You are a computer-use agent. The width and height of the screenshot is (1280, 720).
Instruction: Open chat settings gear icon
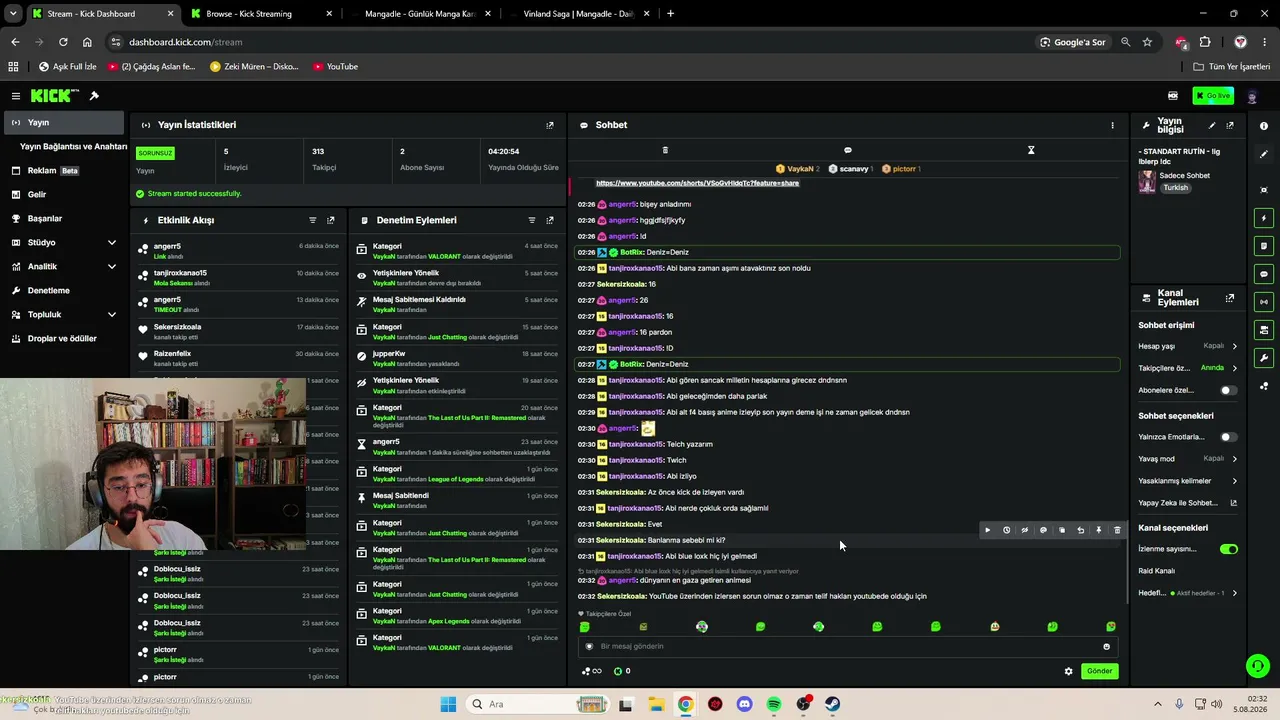tap(1068, 671)
